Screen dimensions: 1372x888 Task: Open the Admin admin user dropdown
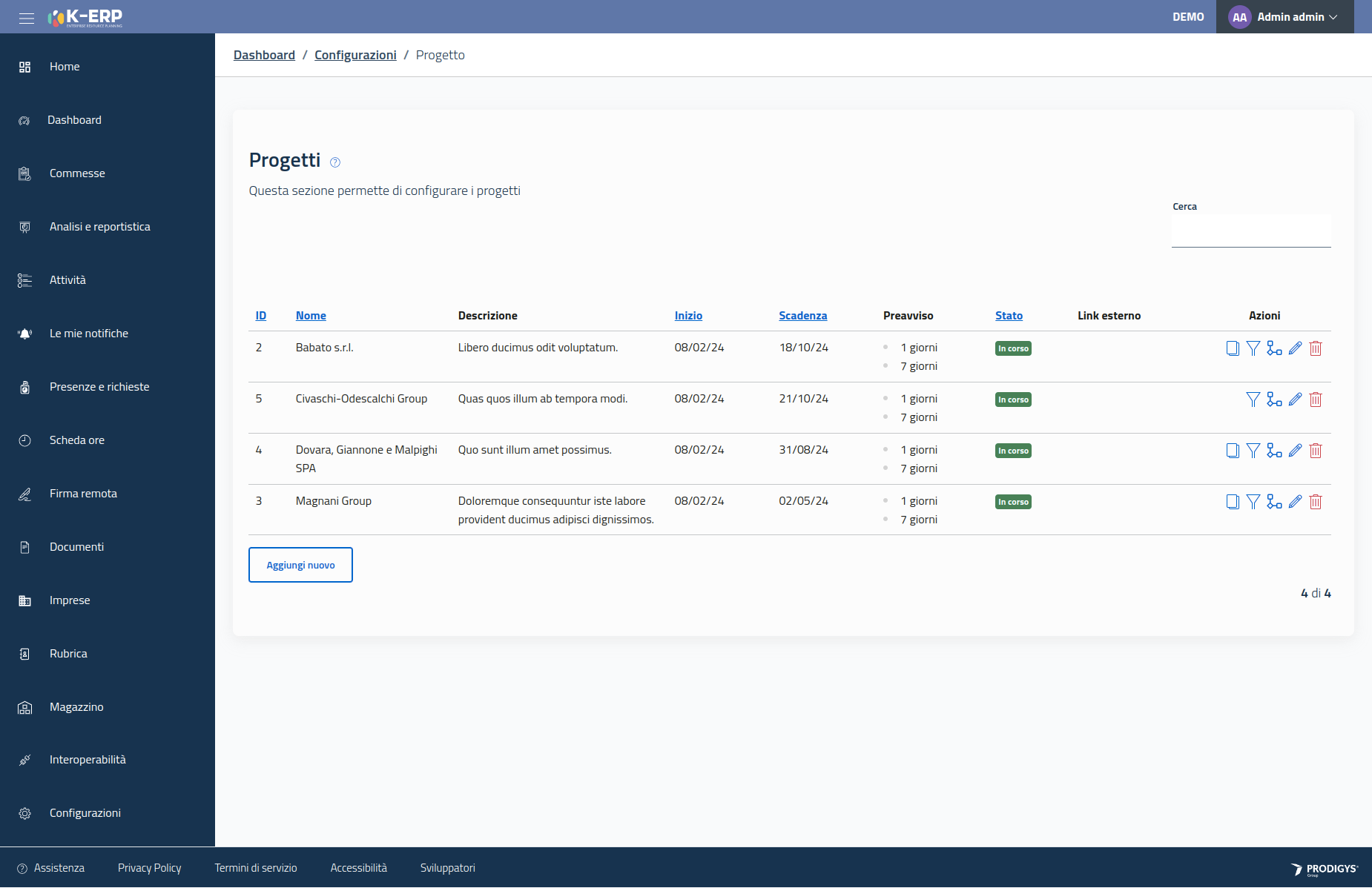1284,17
